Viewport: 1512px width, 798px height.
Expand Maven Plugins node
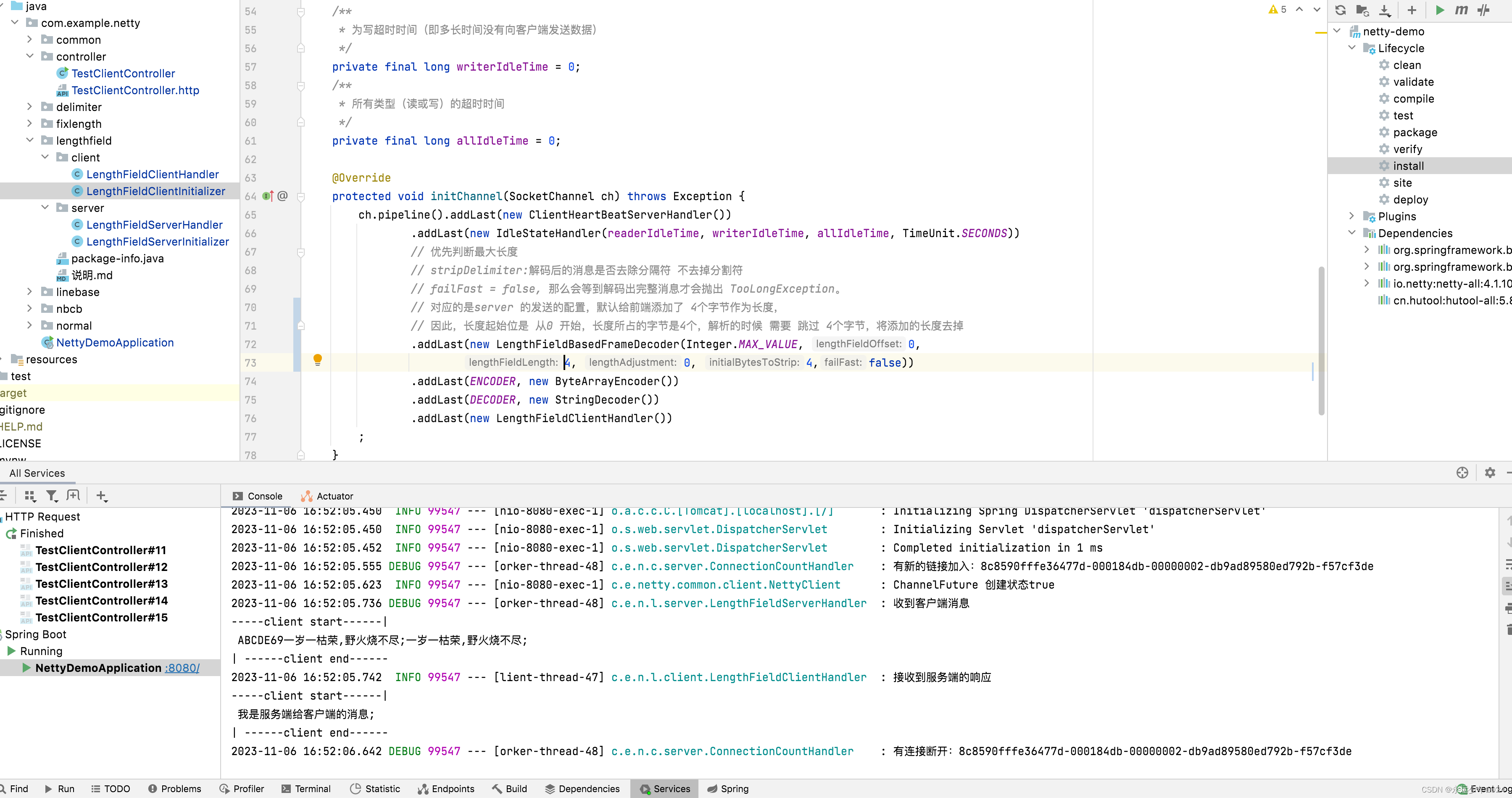1352,216
